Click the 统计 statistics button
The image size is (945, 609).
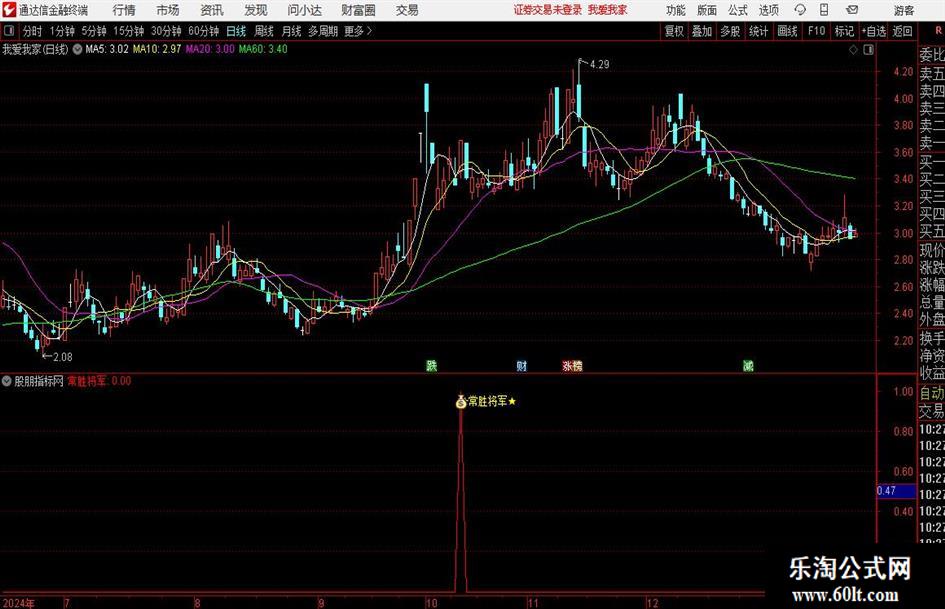click(758, 31)
